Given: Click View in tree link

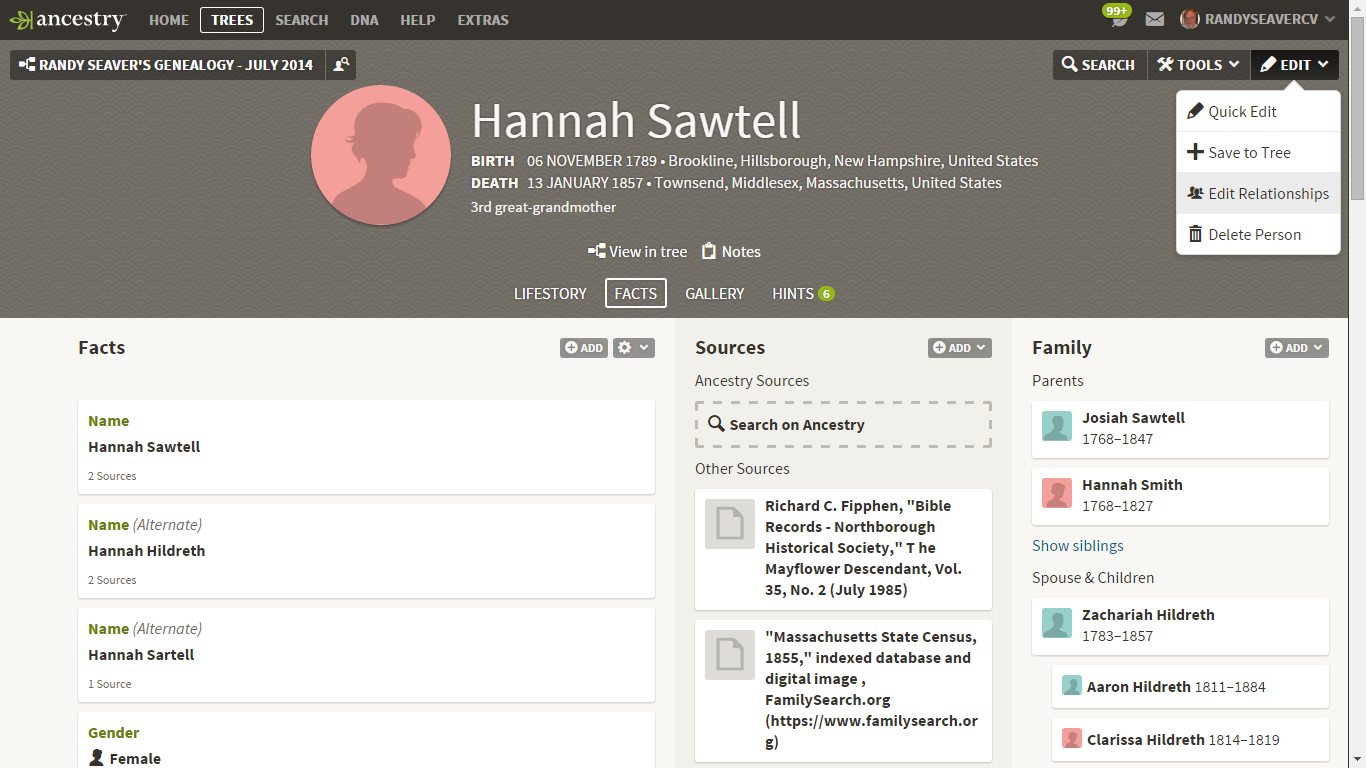Looking at the screenshot, I should (638, 251).
